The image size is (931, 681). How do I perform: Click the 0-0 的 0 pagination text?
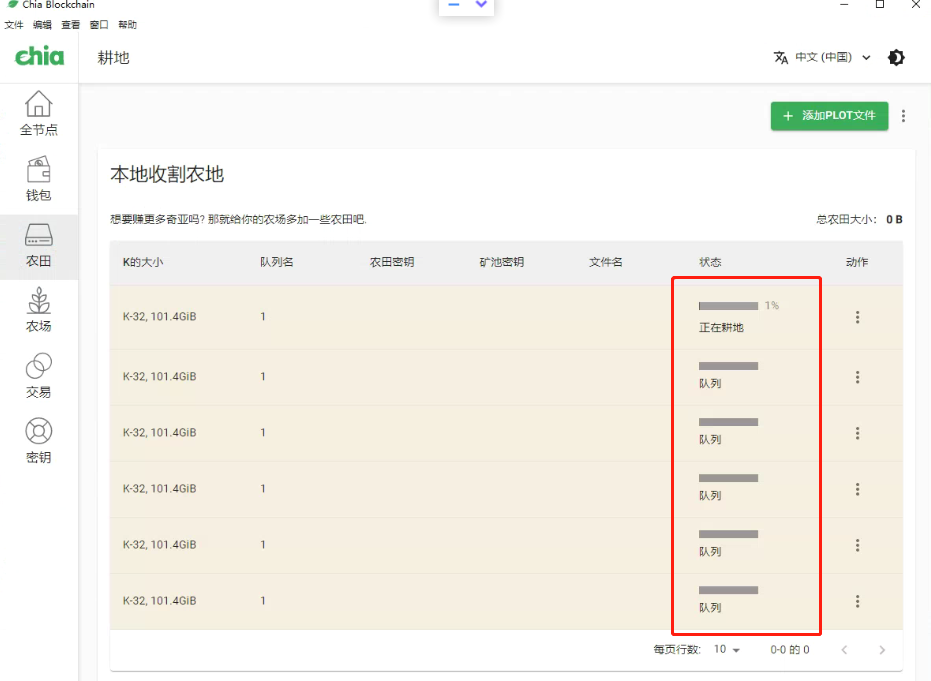pos(790,650)
